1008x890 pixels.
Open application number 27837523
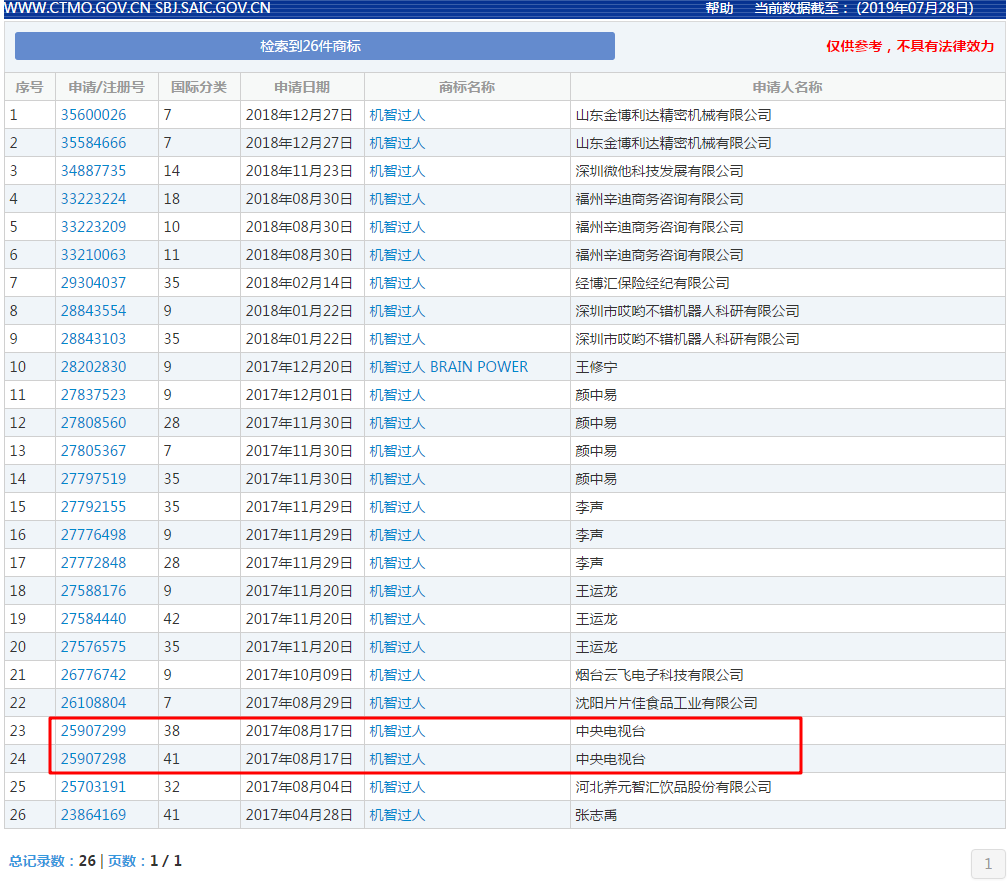(93, 395)
